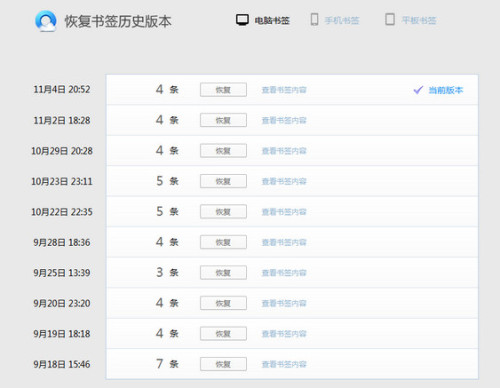View bookmark contents for 11月4日 20:52
500x388 pixels.
pyautogui.click(x=284, y=90)
